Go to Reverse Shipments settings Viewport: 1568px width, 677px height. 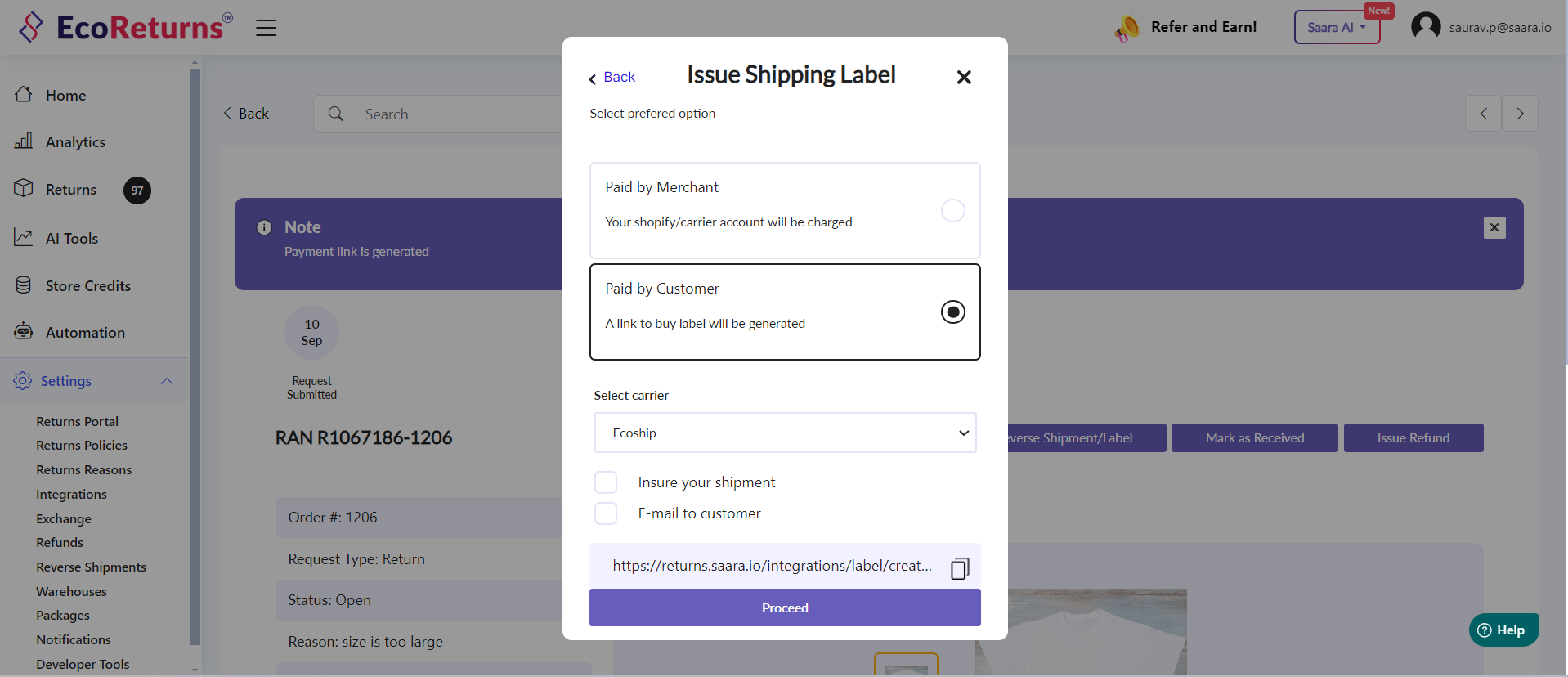(91, 567)
